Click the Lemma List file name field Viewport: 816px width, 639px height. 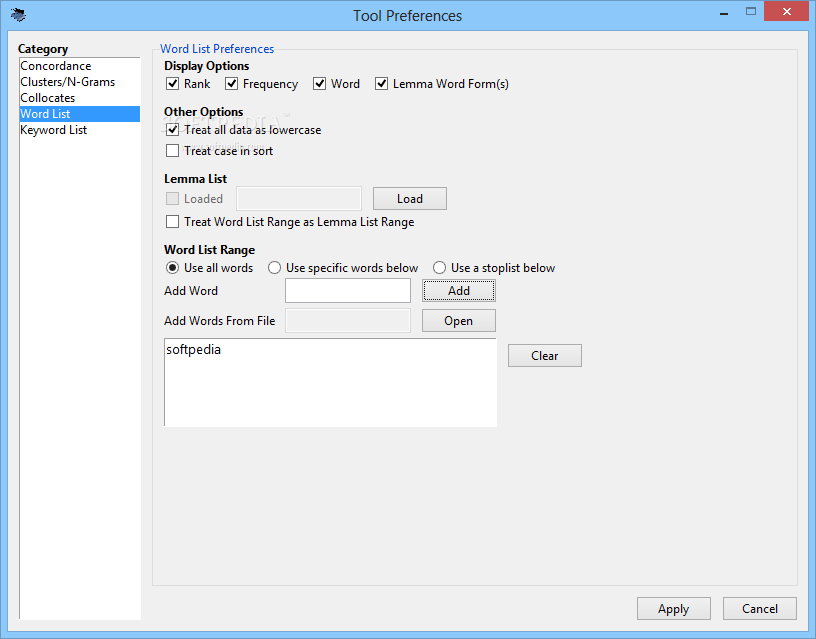[299, 199]
